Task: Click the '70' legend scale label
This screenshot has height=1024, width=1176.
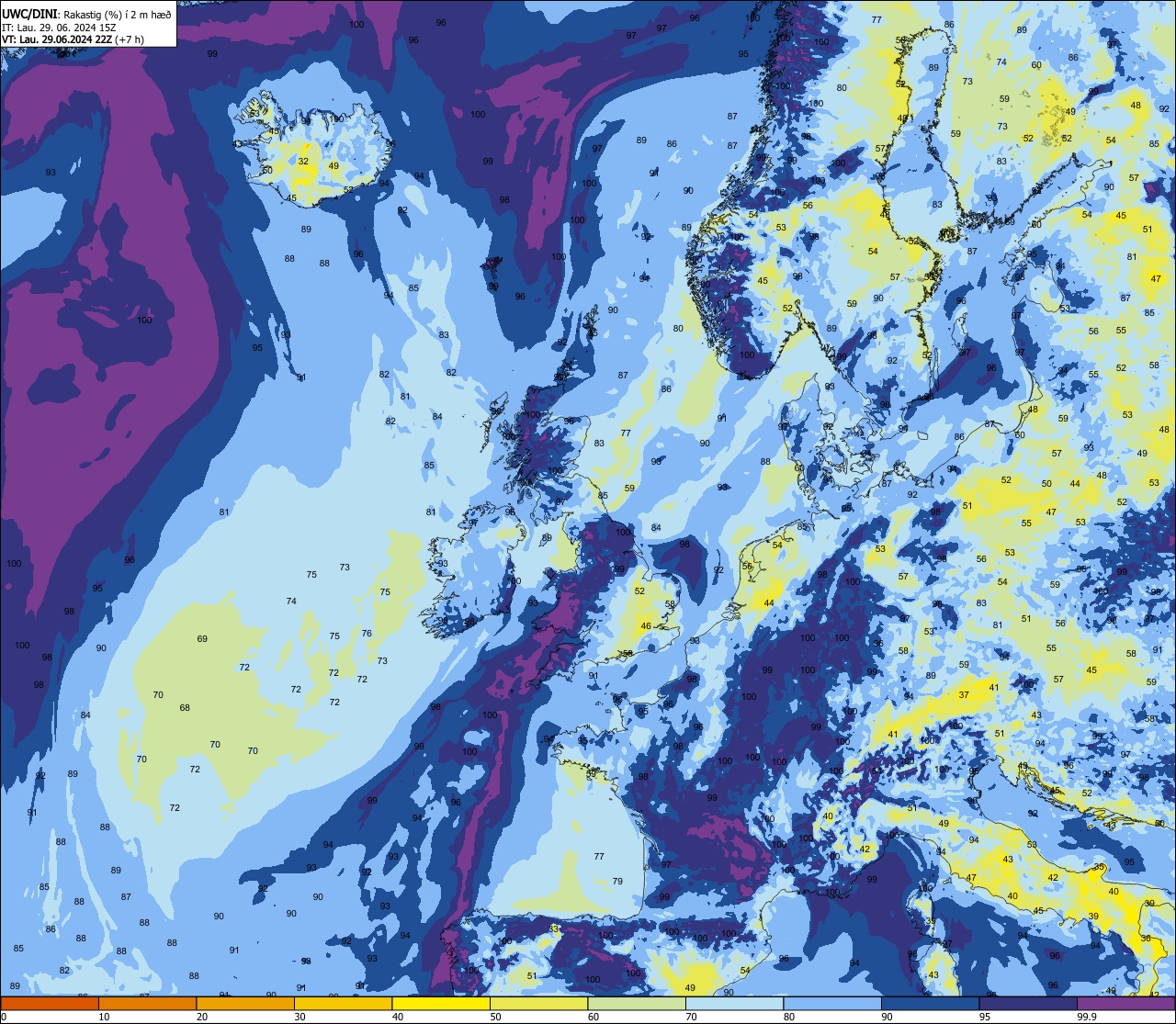Action: point(691,1017)
